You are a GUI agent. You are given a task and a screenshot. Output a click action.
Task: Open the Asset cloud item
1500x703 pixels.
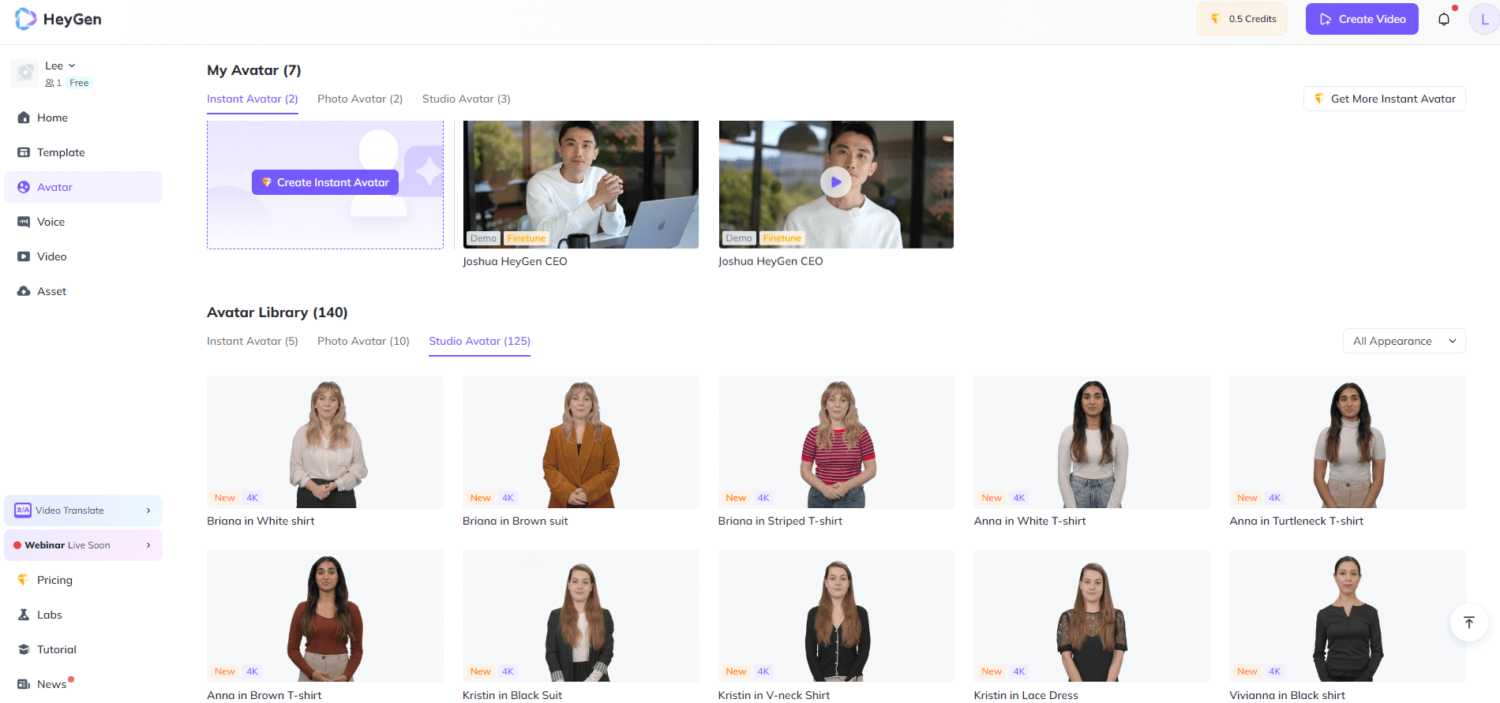51,292
